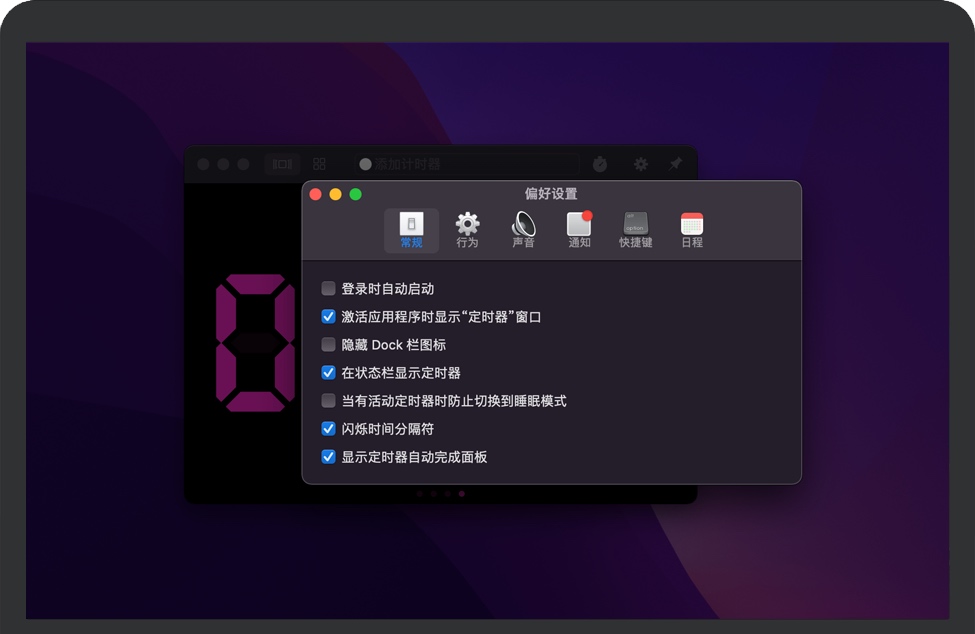Open the 声音 sound preferences tab

coord(523,231)
